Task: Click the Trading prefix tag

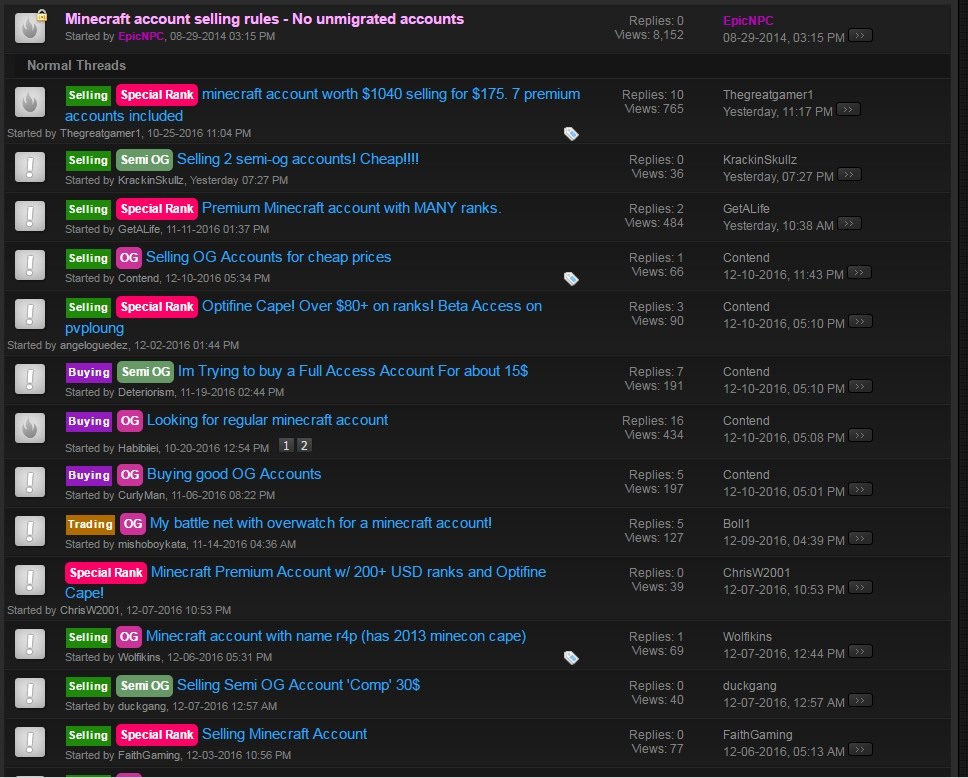Action: point(90,524)
